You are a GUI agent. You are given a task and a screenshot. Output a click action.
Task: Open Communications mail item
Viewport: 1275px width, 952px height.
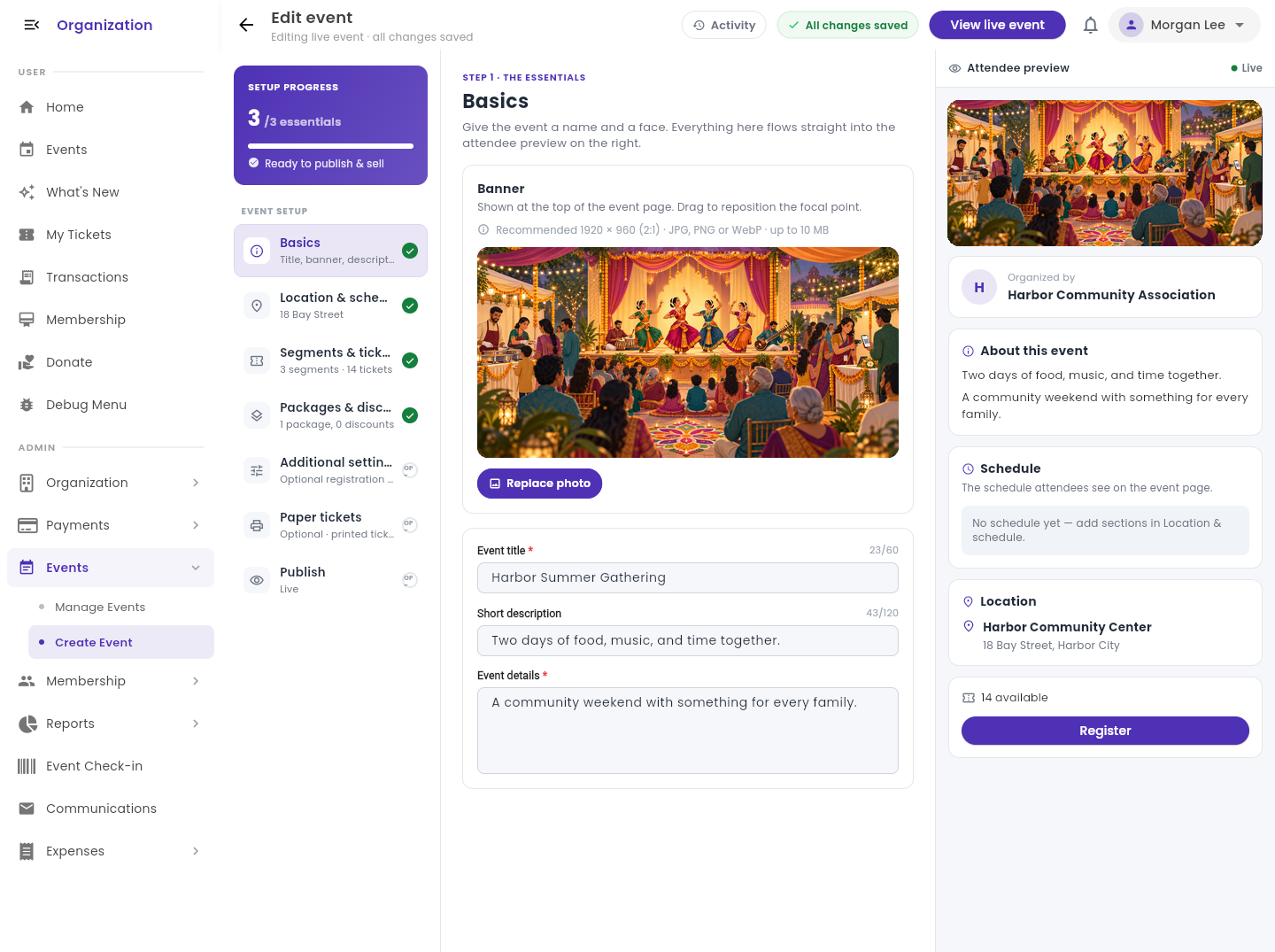coord(111,809)
